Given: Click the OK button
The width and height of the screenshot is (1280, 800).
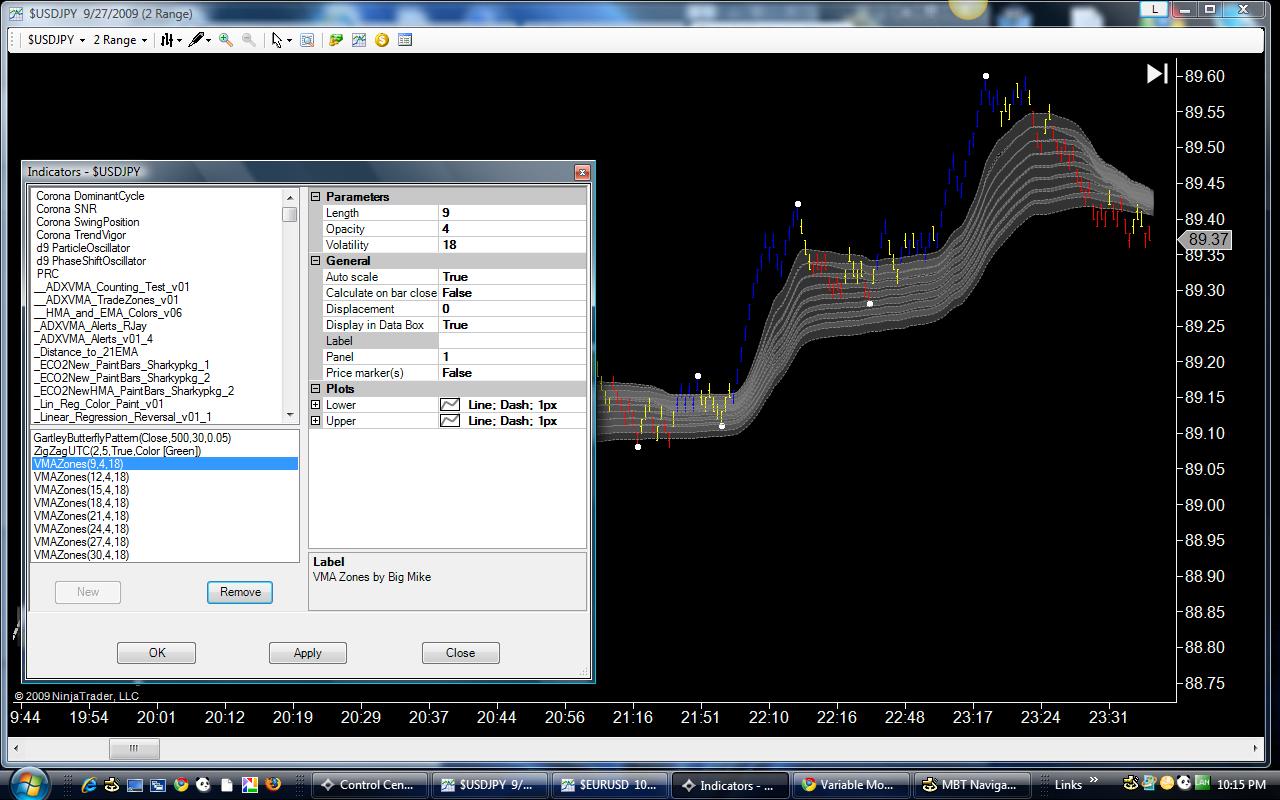Looking at the screenshot, I should tap(156, 653).
